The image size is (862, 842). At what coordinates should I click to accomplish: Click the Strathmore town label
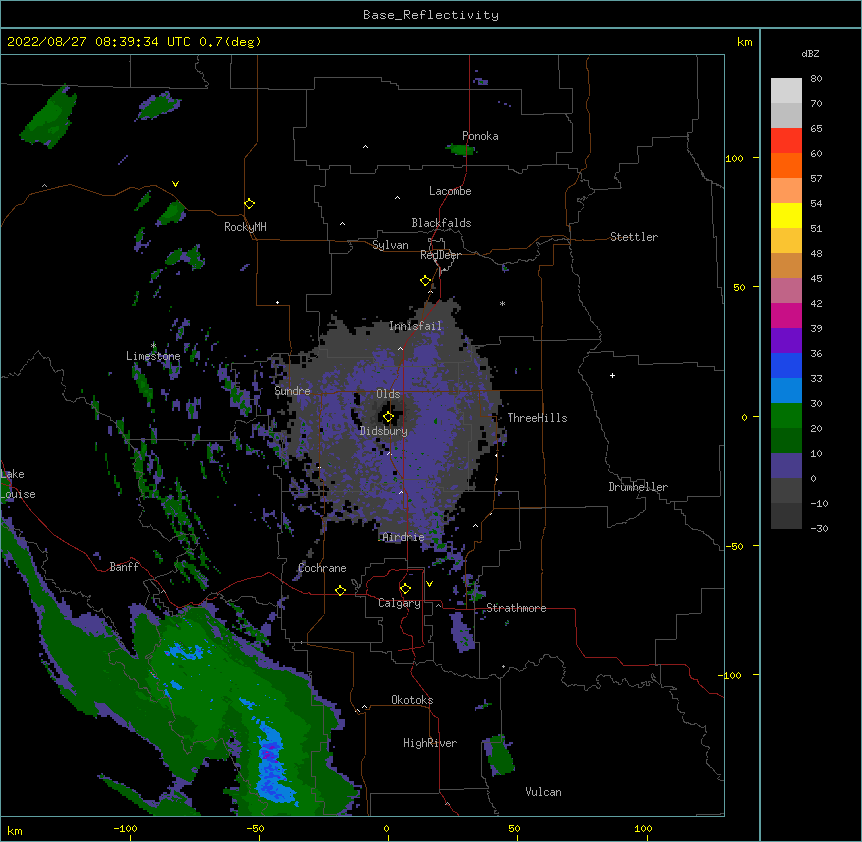point(516,608)
